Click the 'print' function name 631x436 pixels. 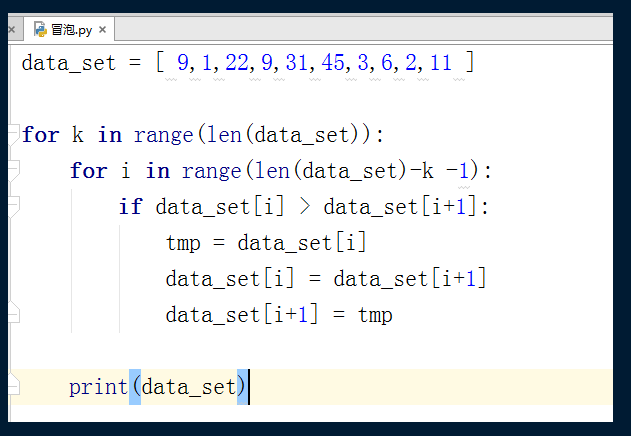(x=98, y=387)
